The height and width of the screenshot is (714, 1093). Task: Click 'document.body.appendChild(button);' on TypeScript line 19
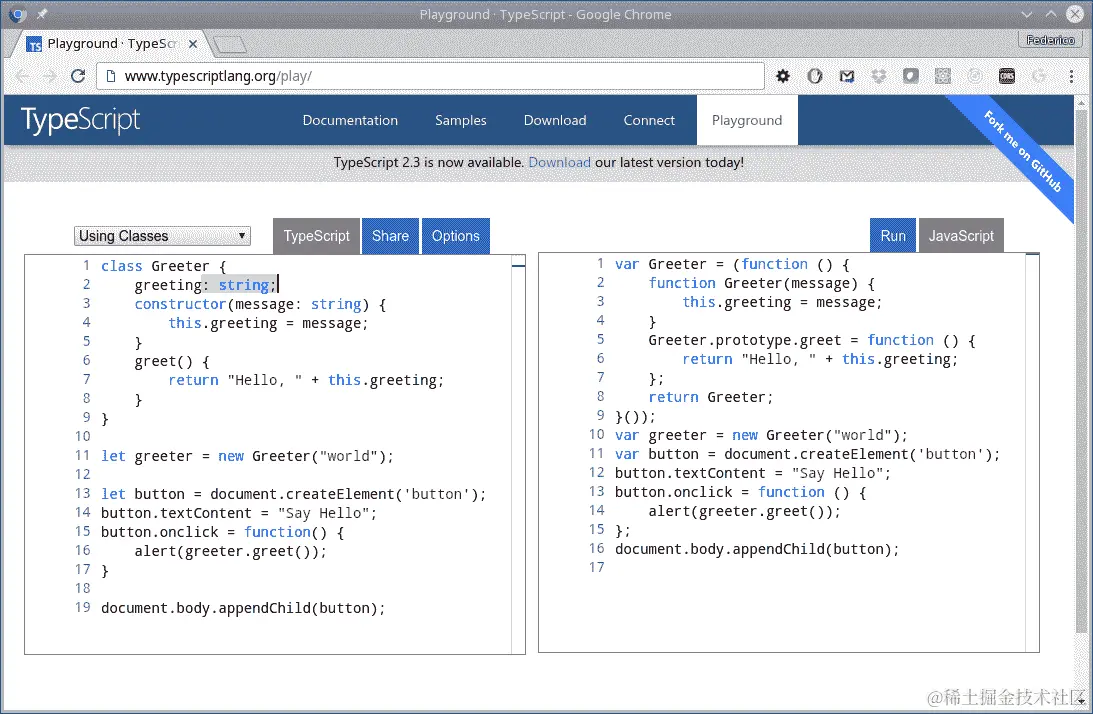click(243, 608)
